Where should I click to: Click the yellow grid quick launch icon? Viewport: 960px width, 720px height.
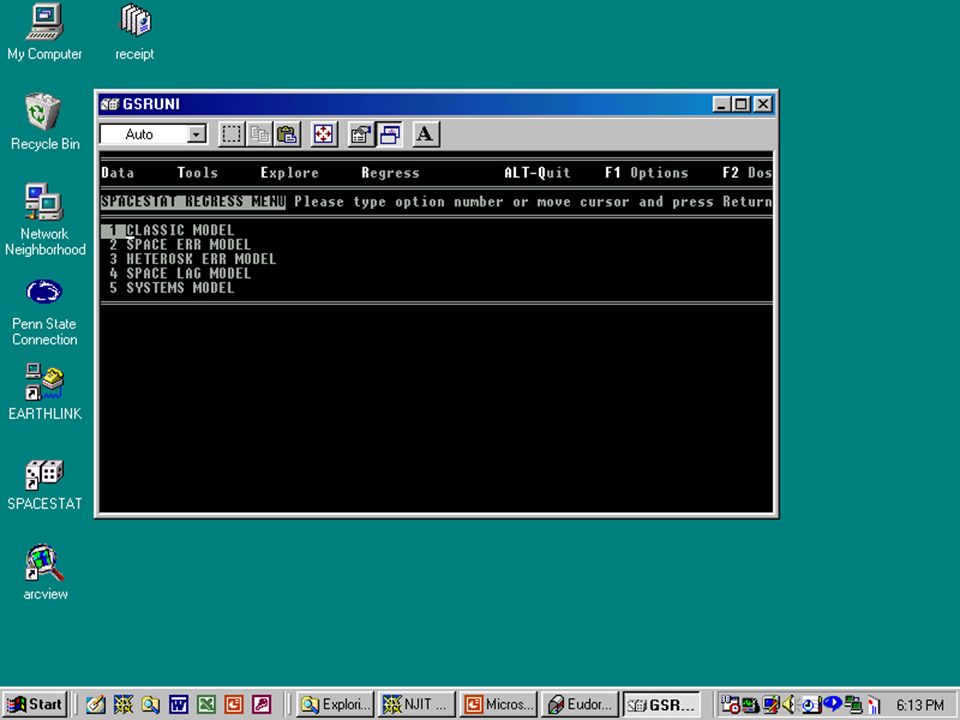123,705
